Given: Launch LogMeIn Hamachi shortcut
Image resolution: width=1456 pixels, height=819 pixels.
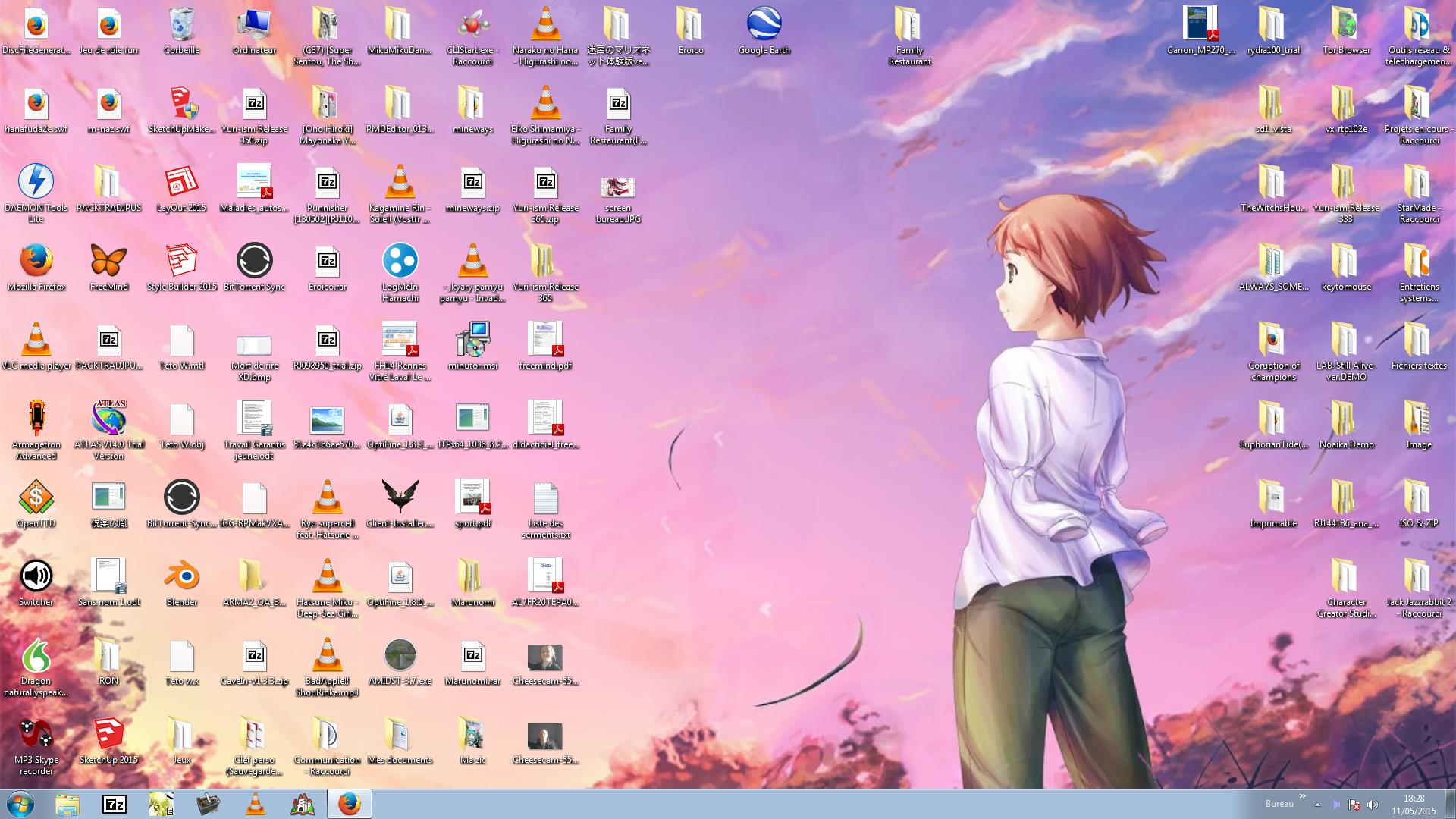Looking at the screenshot, I should pyautogui.click(x=400, y=272).
